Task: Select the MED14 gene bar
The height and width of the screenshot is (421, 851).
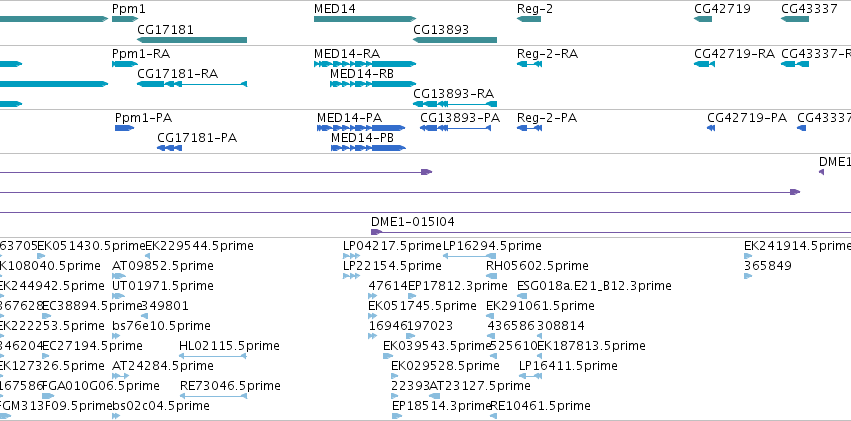Action: click(365, 19)
